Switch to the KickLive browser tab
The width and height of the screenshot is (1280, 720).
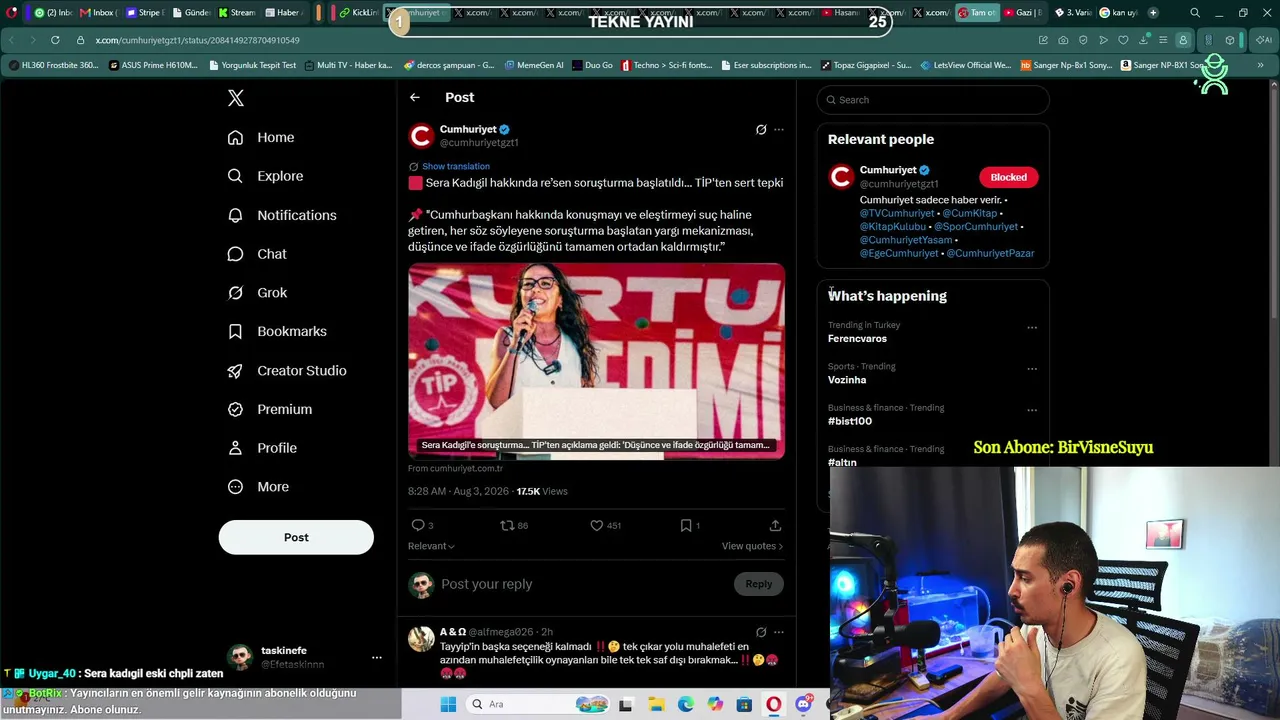point(359,13)
